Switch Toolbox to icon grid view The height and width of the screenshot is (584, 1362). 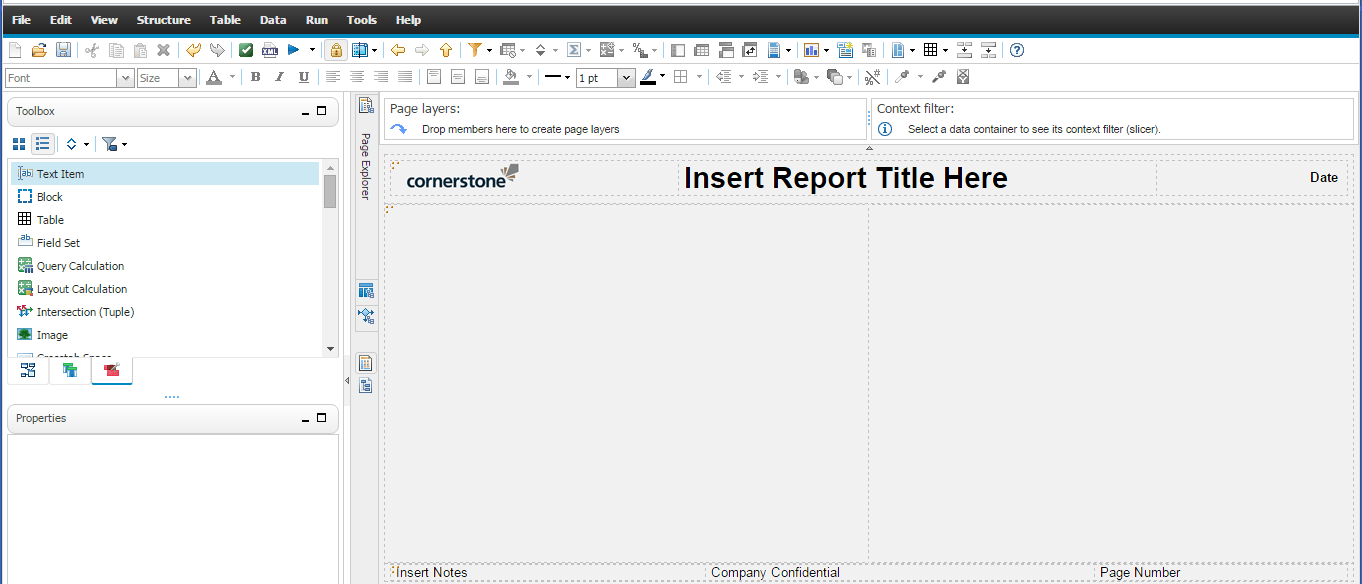click(x=19, y=144)
